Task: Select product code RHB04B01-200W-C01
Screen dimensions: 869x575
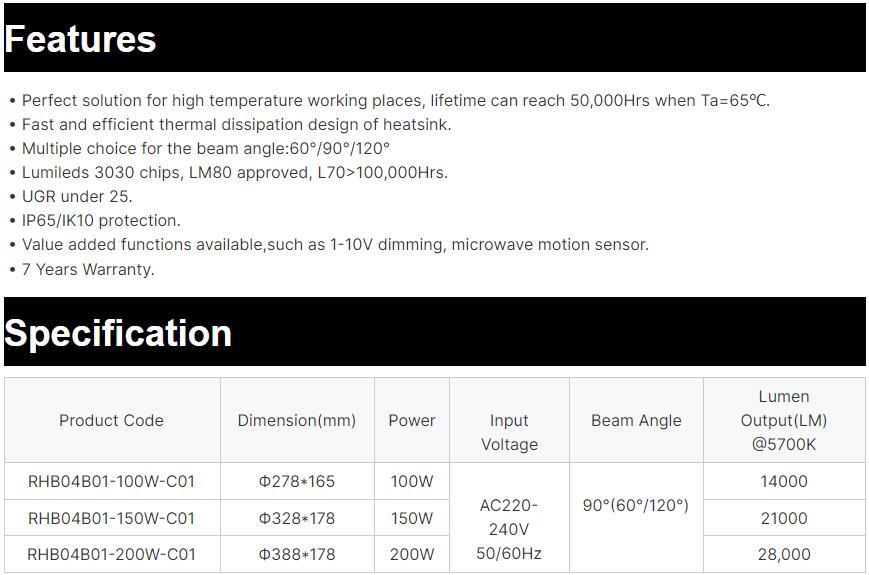Action: [x=111, y=554]
